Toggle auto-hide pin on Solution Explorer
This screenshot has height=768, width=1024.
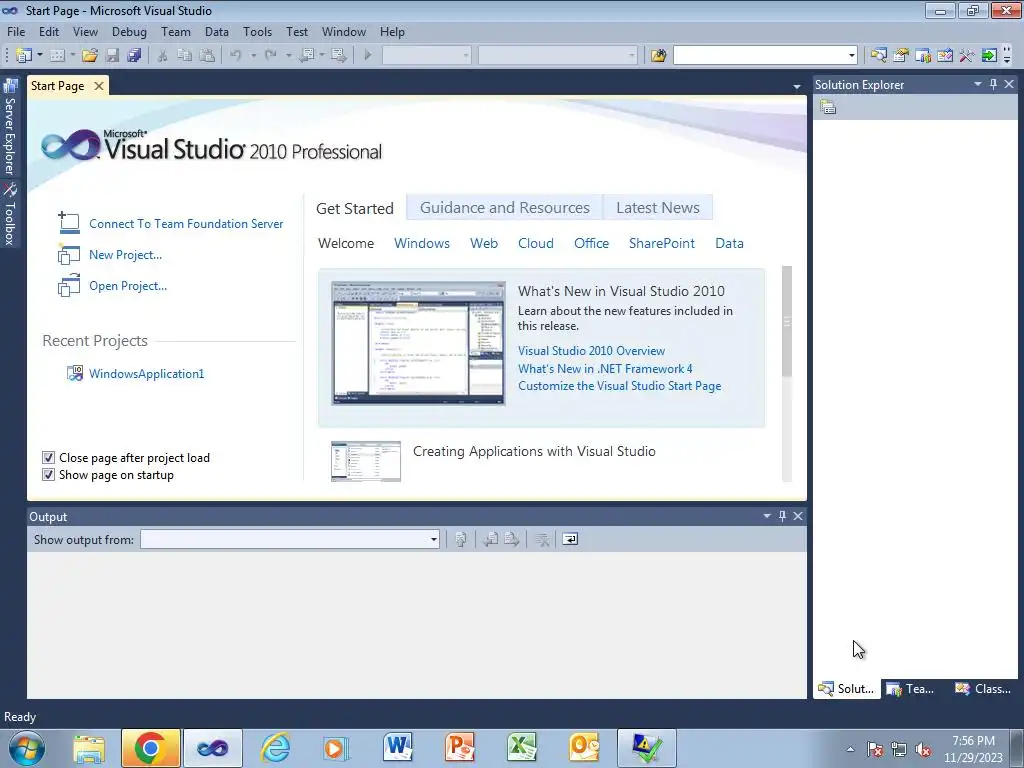click(x=993, y=84)
